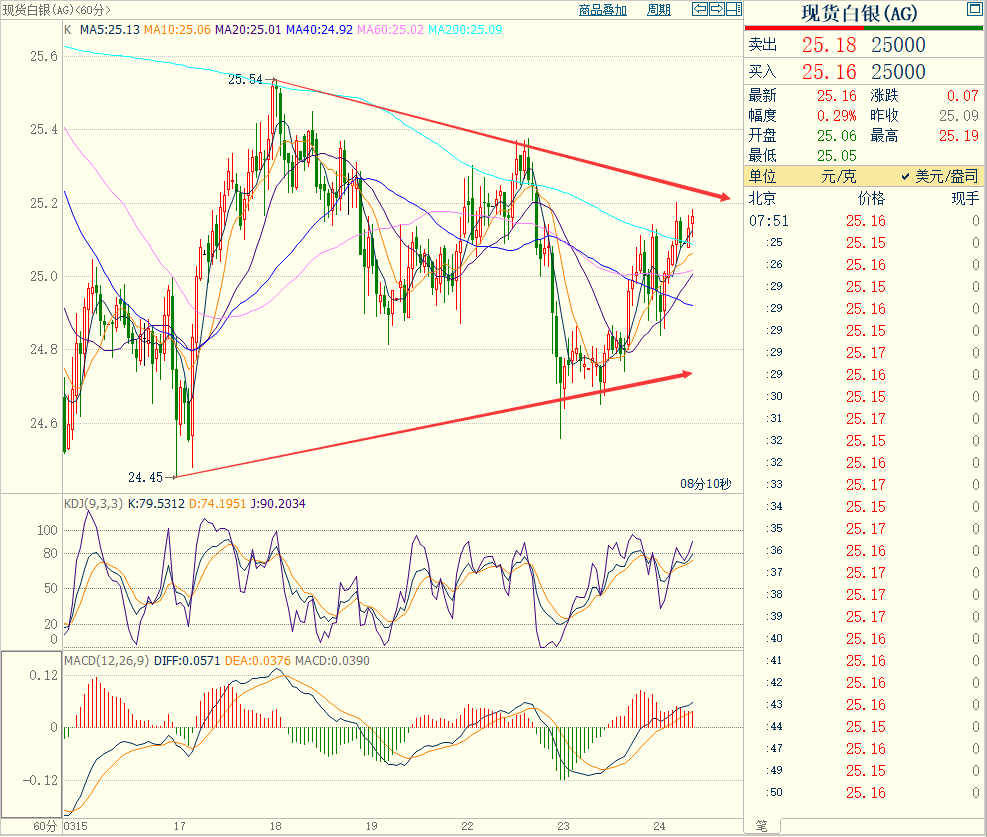Select the MACD(12,26,9) indicator label

coord(106,661)
